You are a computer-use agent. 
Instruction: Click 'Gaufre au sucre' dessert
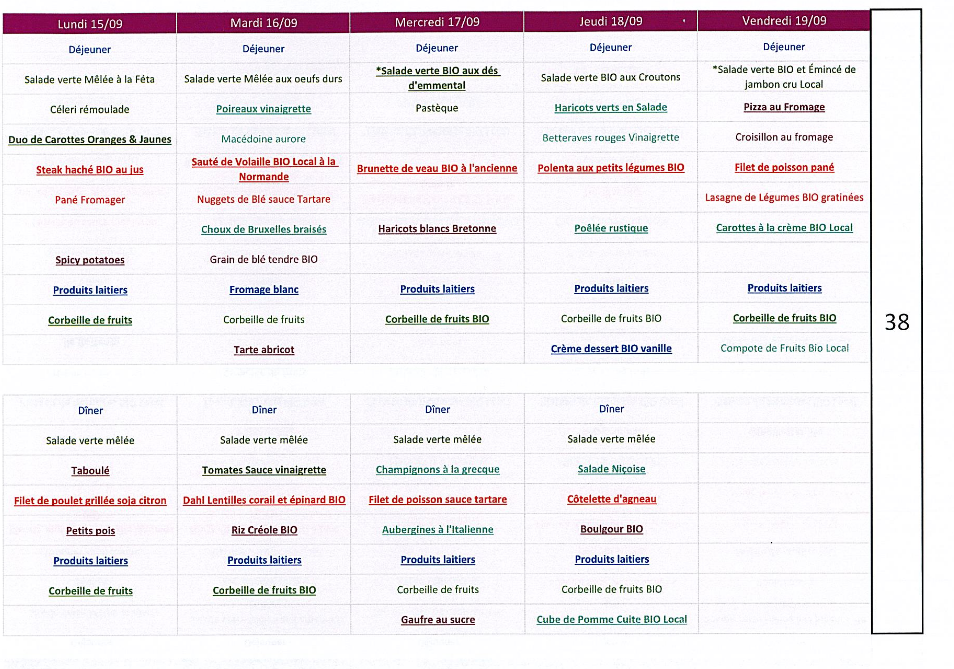click(x=437, y=620)
